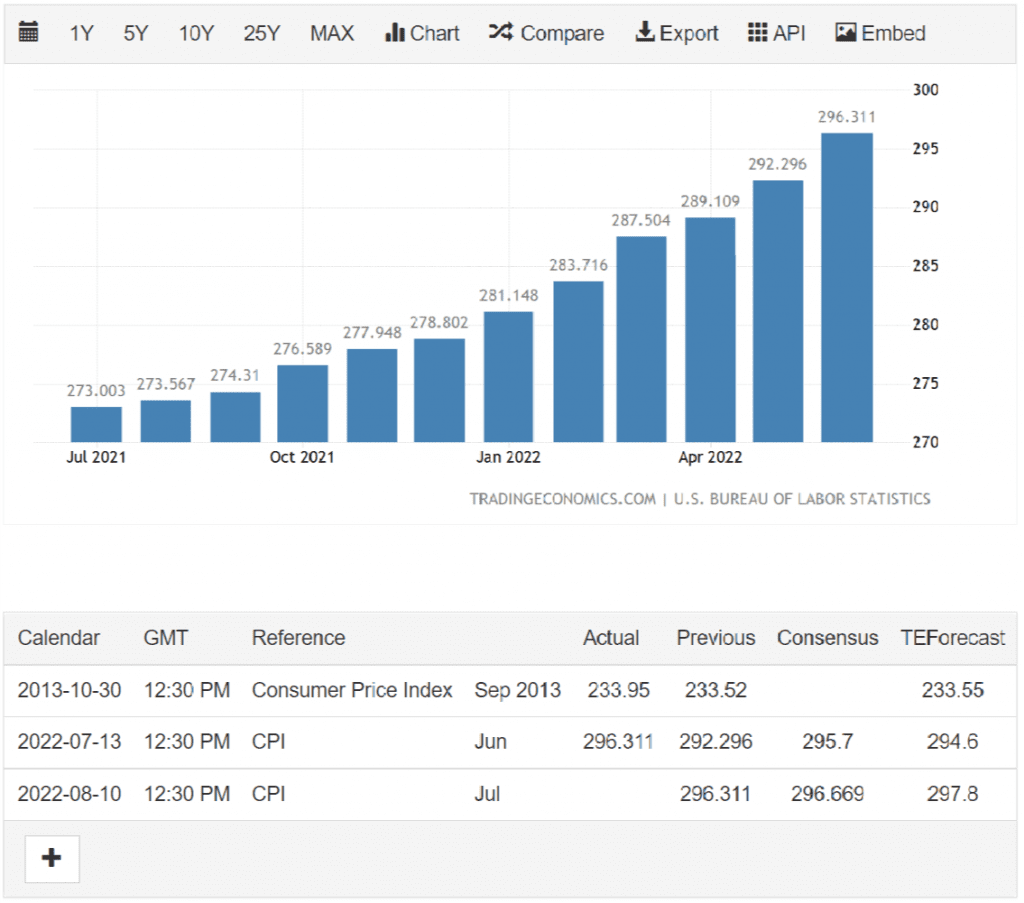1024x903 pixels.
Task: Click the Apr 2022 x-axis label
Action: coord(710,457)
